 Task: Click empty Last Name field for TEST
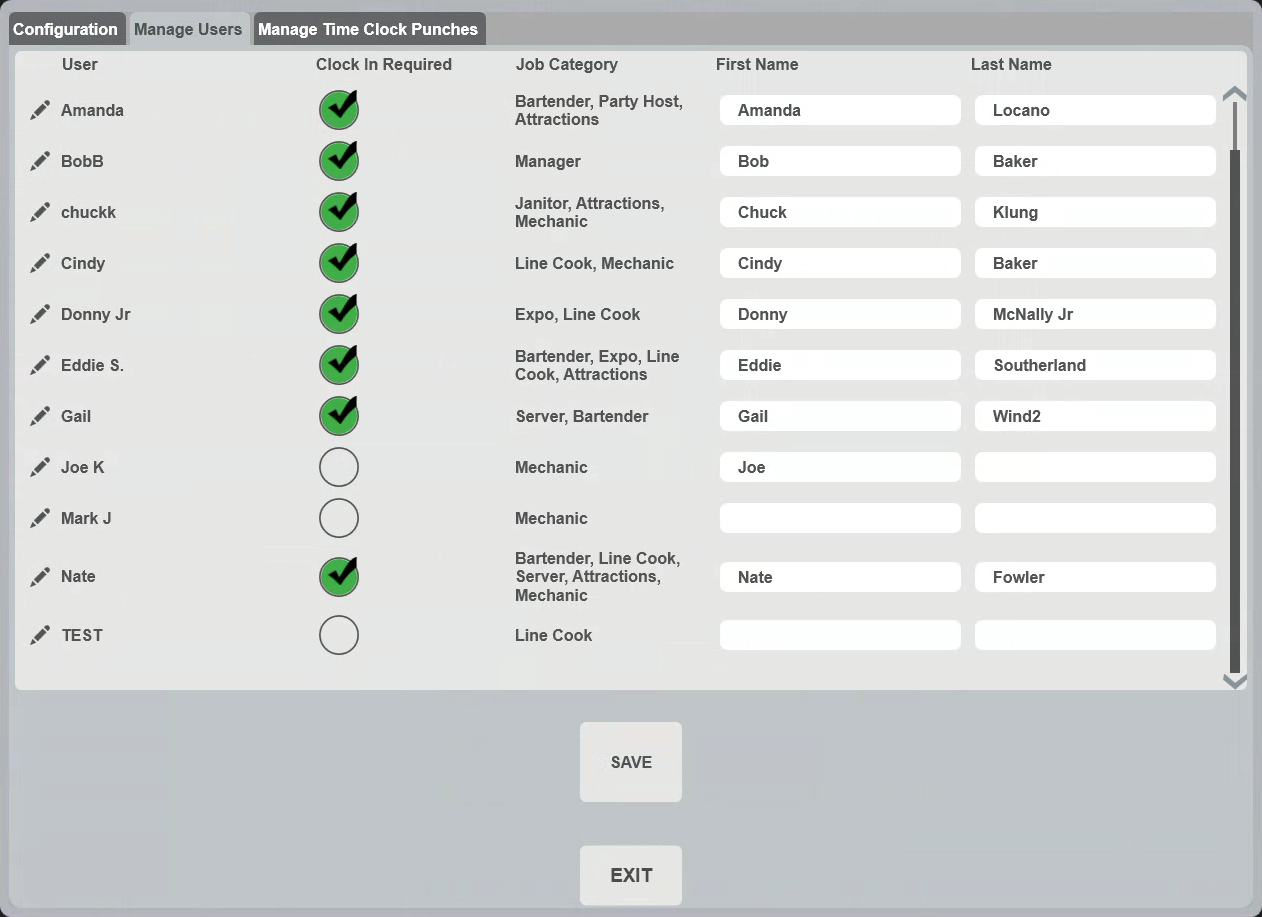[x=1095, y=635]
